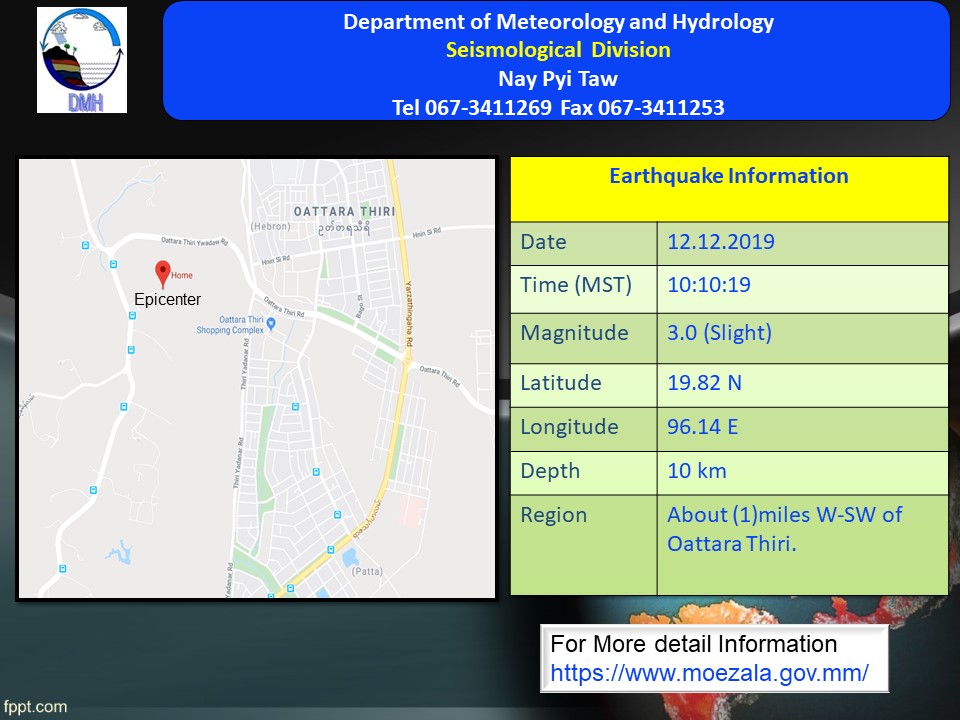Select the latitude value 19.82 N

(704, 383)
